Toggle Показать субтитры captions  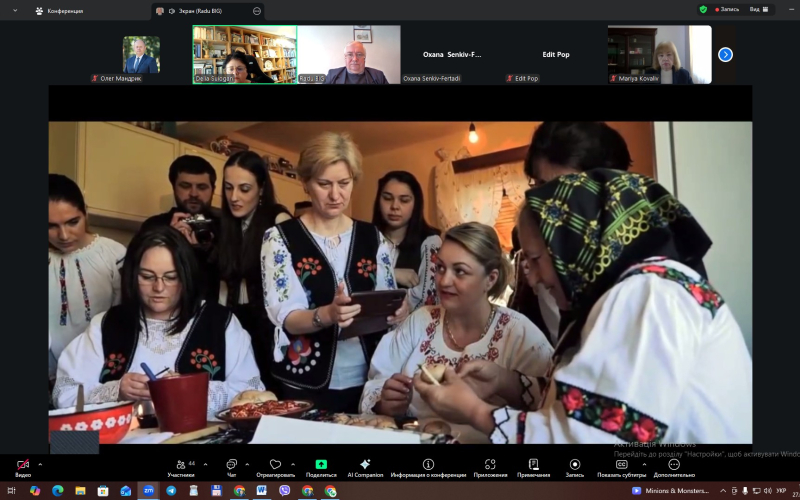621,467
